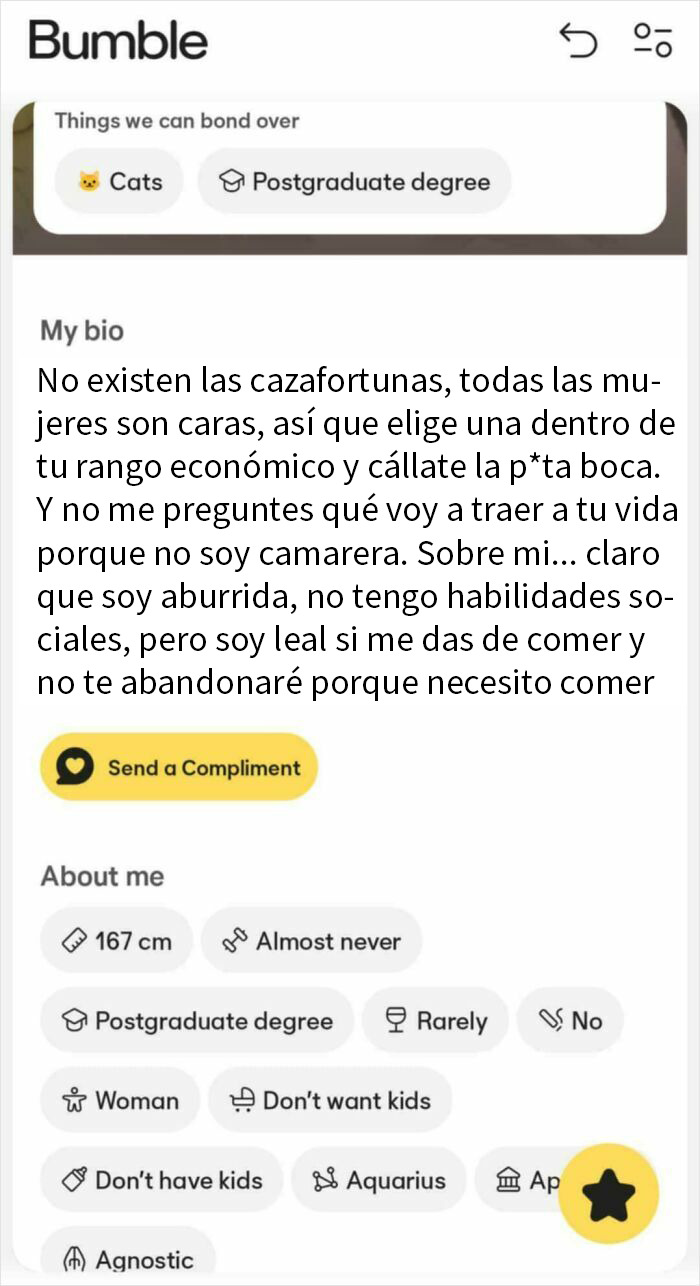This screenshot has width=700, height=1286.
Task: Click the cat face icon on the Cats badge
Action: 91,181
